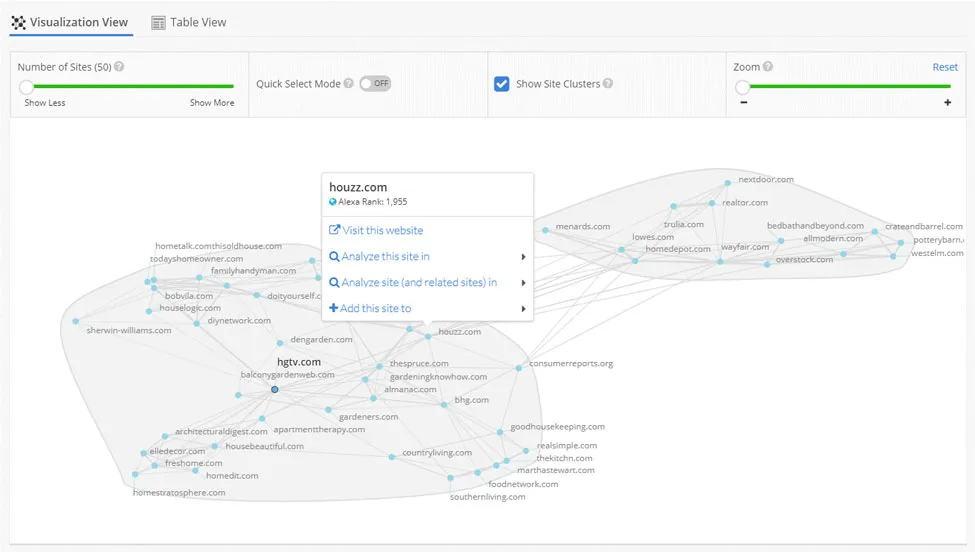Click the zoom in plus icon
Image resolution: width=975 pixels, height=552 pixels.
[x=947, y=103]
